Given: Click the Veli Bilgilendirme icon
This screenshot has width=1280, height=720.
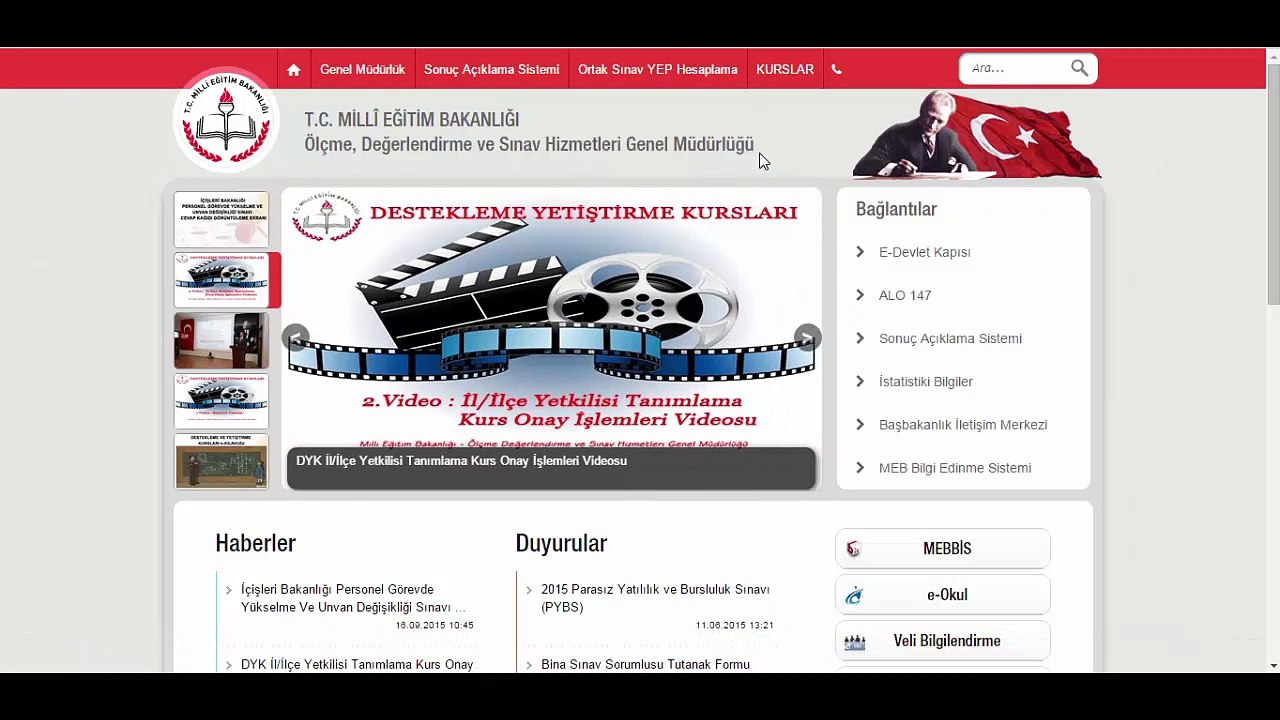Looking at the screenshot, I should click(854, 642).
